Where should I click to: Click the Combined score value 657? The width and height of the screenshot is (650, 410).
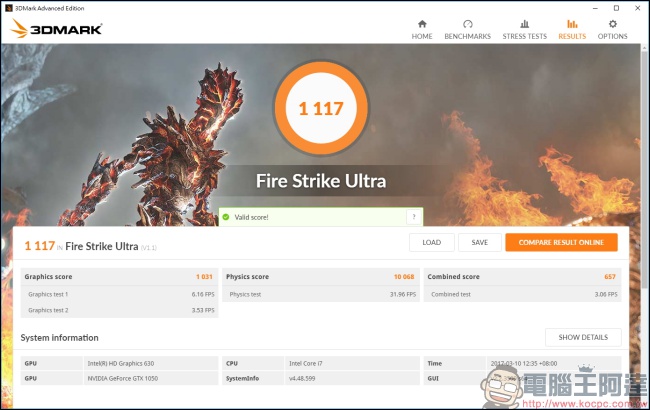610,277
